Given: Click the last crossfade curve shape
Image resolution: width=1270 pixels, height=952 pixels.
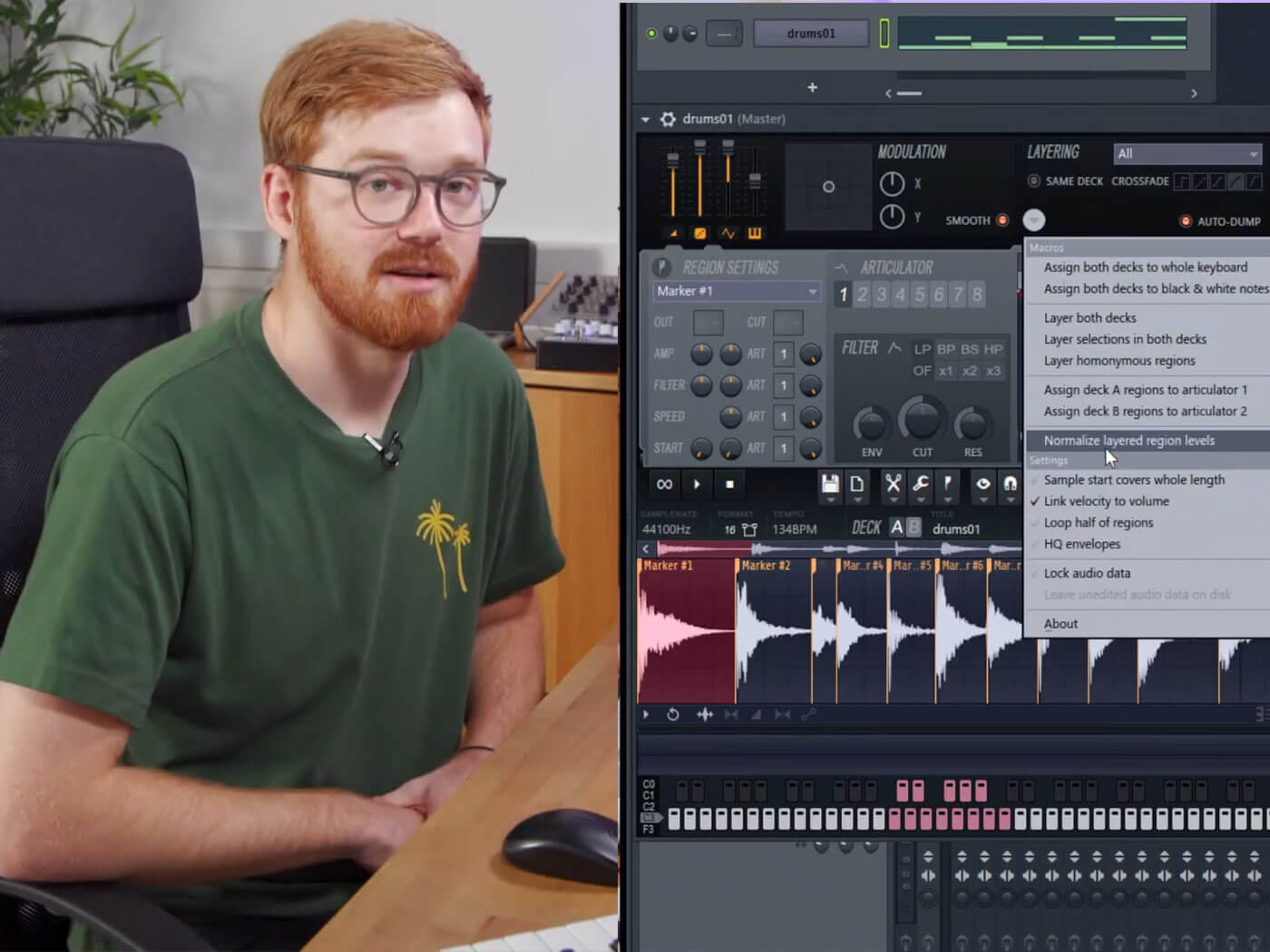Looking at the screenshot, I should (1254, 181).
